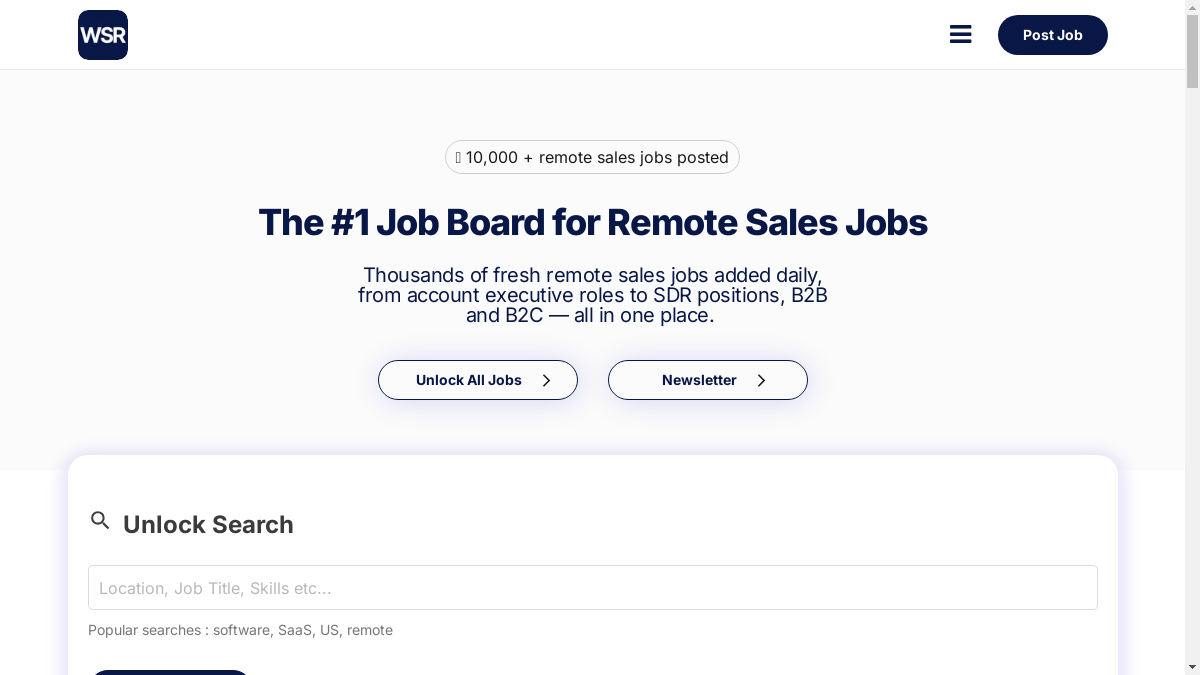Click the arrow inside Unlock All Jobs

[x=546, y=380]
